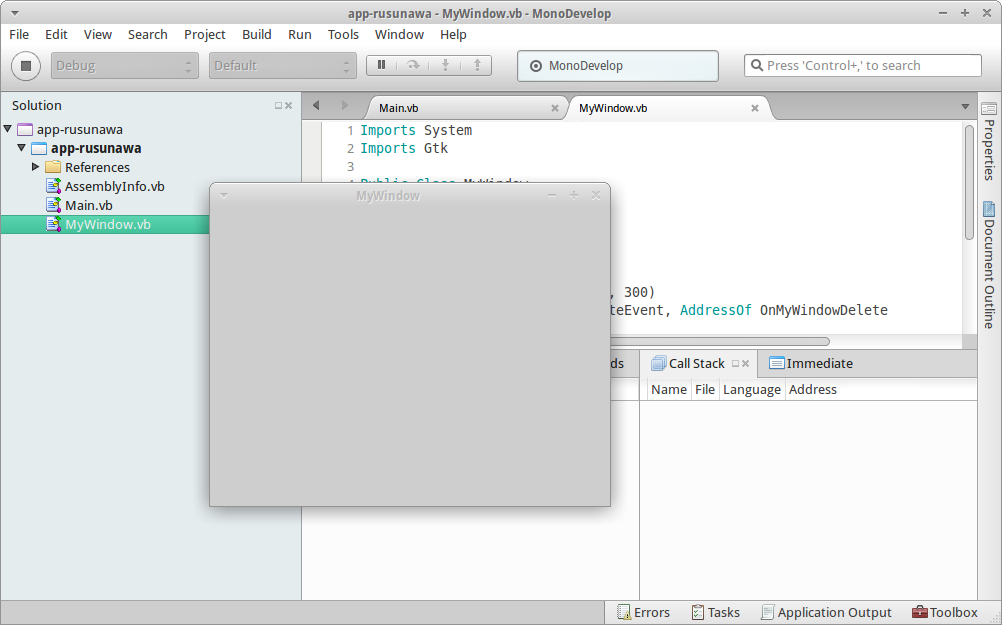Click AssemblyInfo.vb file icon
Image resolution: width=1002 pixels, height=625 pixels.
(x=54, y=186)
